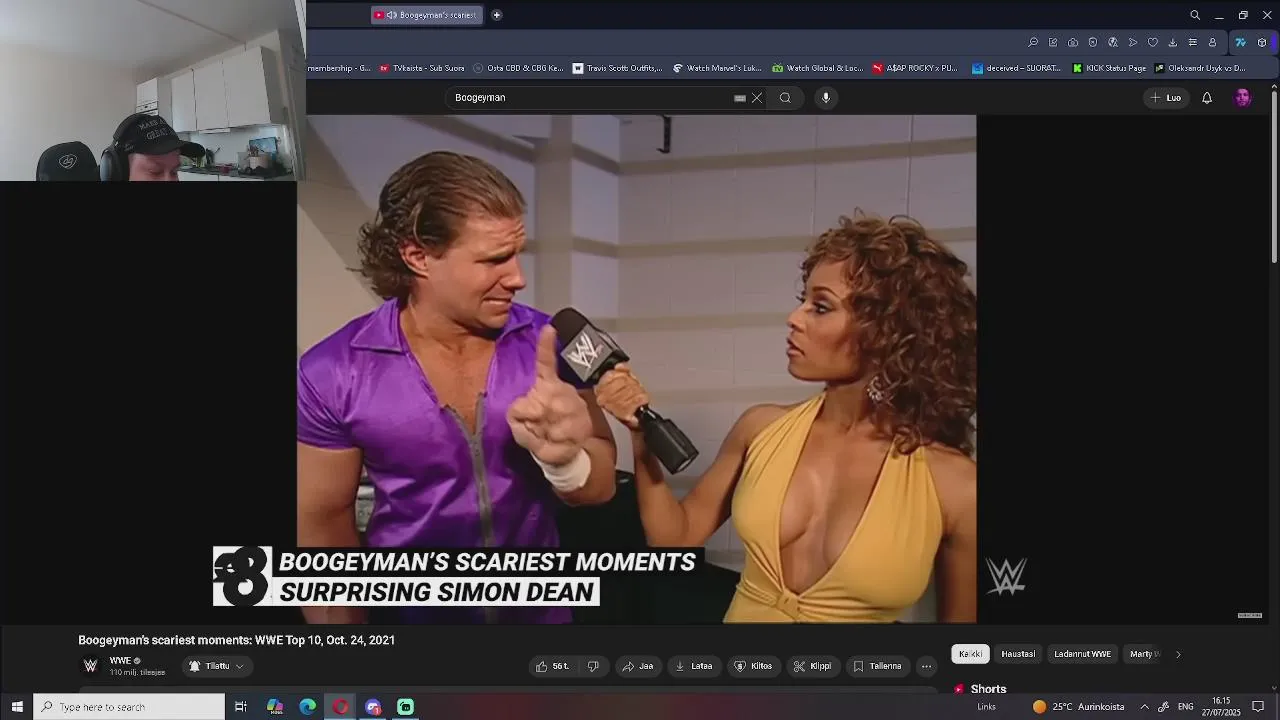Click the Lataa download button
The height and width of the screenshot is (720, 1280).
click(694, 666)
